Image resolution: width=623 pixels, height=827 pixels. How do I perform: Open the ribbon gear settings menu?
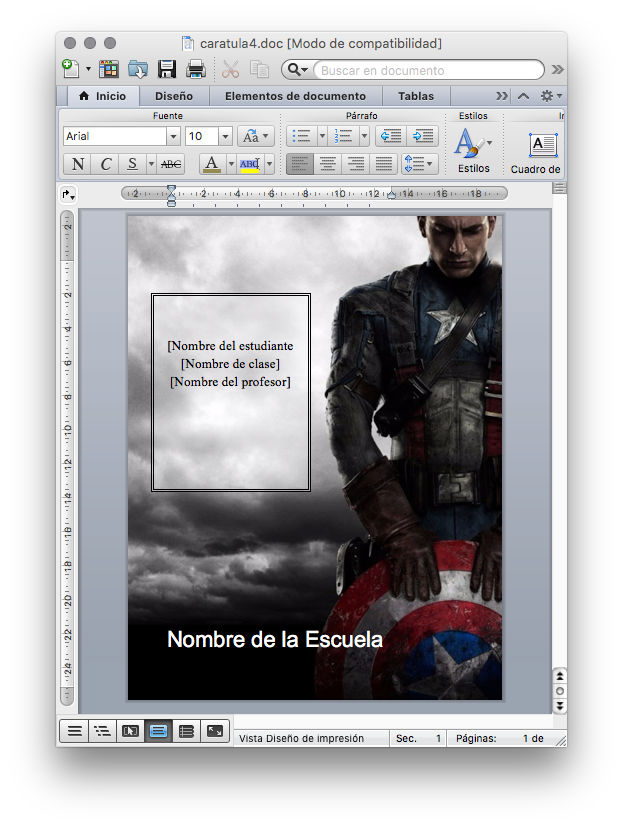tap(551, 96)
